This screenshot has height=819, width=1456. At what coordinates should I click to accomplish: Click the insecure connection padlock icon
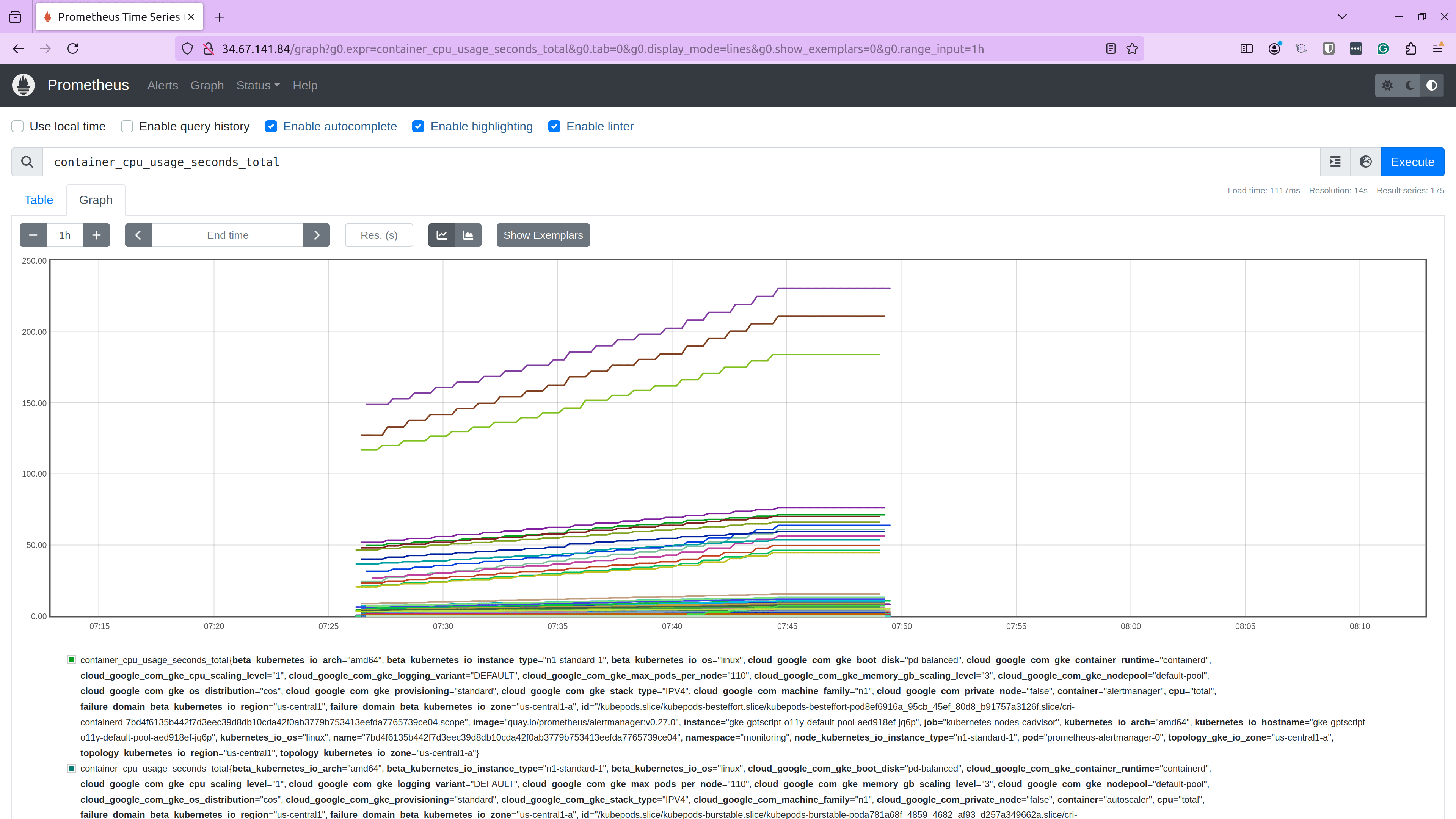tap(209, 49)
